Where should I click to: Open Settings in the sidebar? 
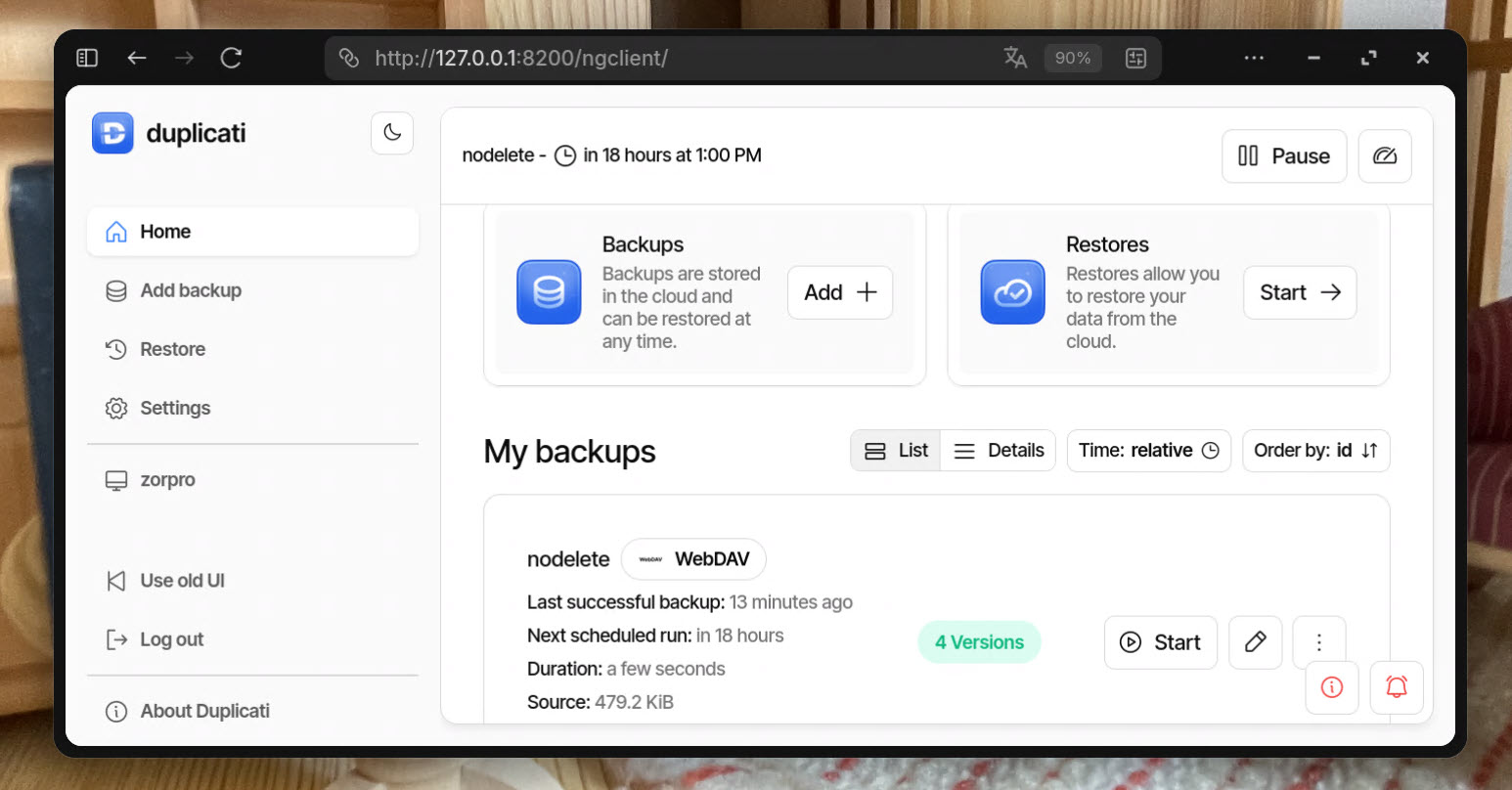tap(174, 409)
